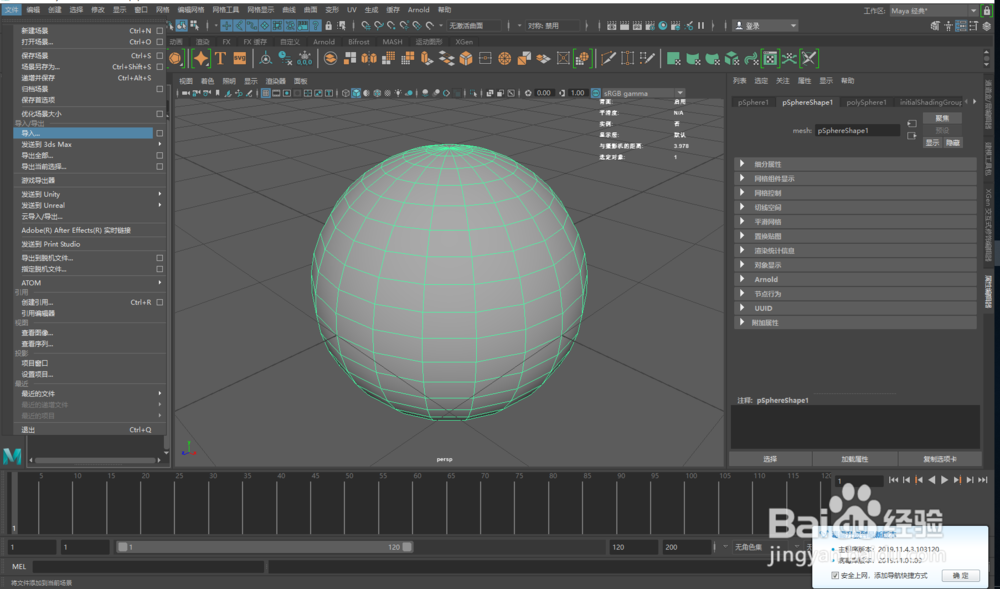The image size is (1000, 589).
Task: Click the play forward button
Action: click(x=945, y=480)
